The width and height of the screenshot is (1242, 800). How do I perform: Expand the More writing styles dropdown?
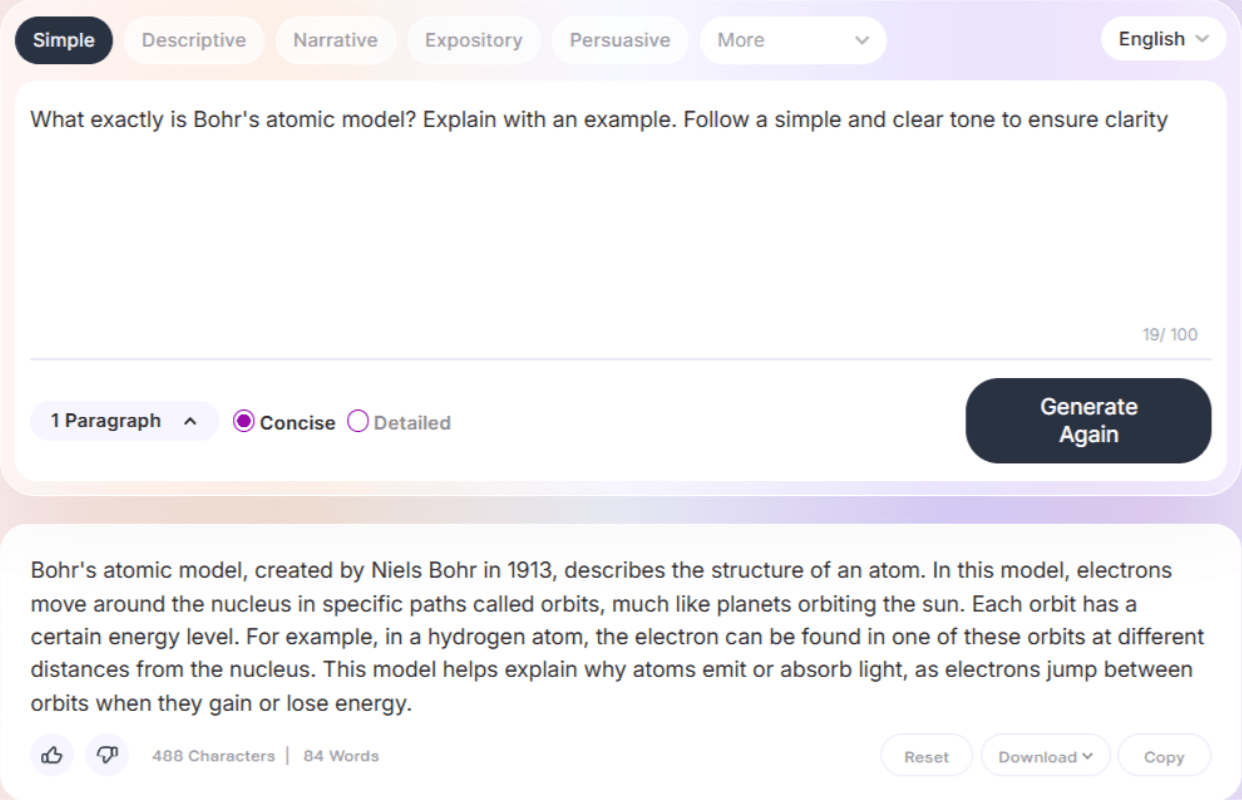tap(792, 41)
